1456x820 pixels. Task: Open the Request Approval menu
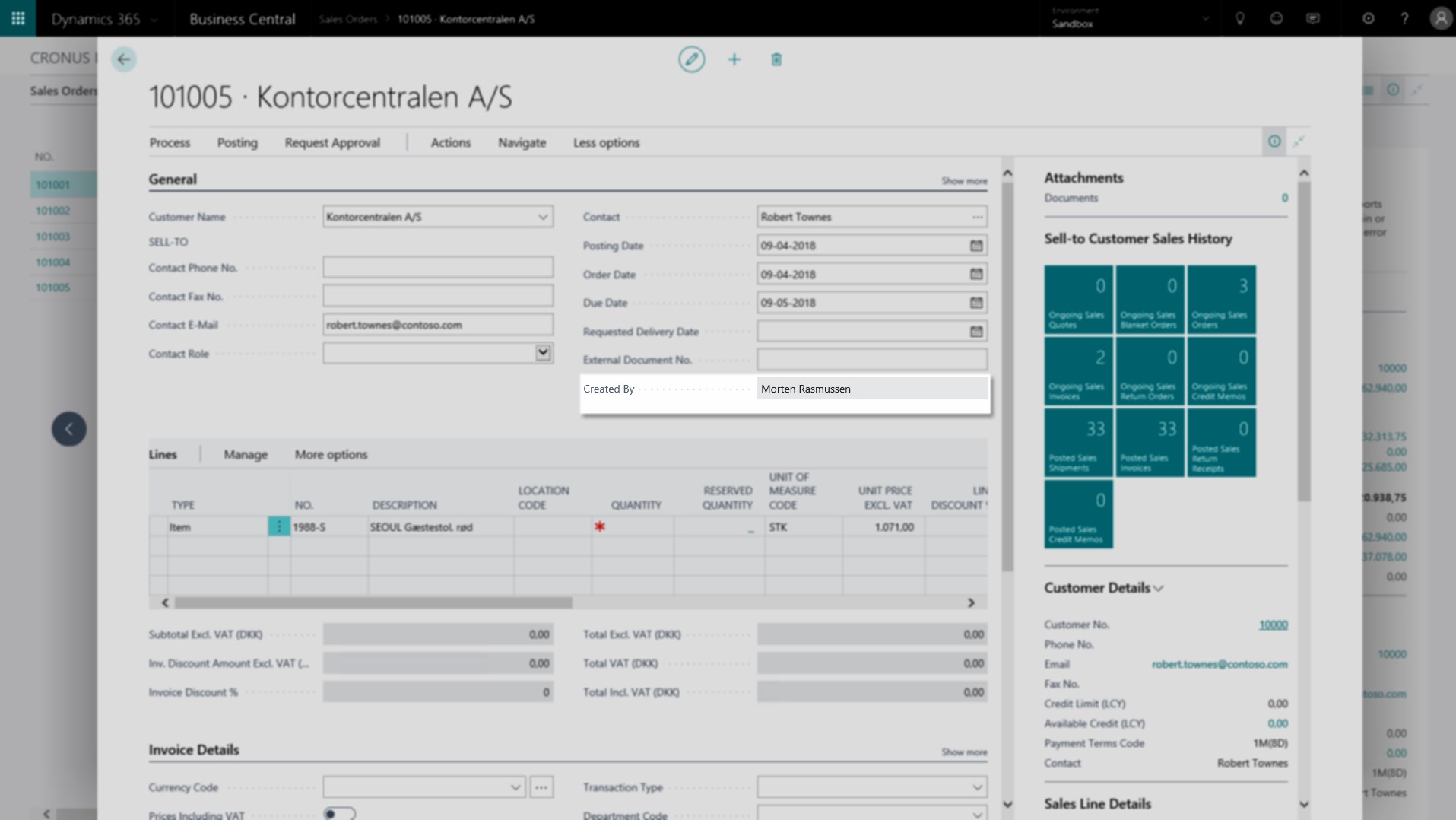click(332, 142)
